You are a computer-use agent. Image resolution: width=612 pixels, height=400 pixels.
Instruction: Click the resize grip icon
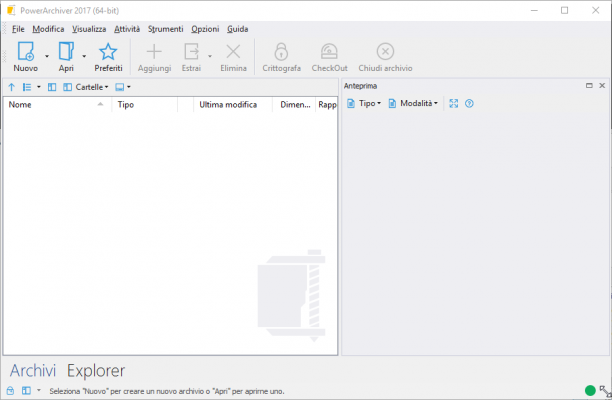pyautogui.click(x=605, y=391)
